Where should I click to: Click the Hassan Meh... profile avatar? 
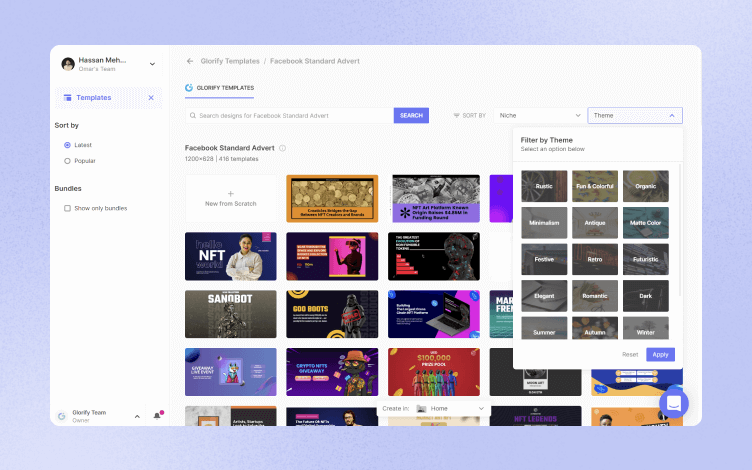[x=68, y=64]
